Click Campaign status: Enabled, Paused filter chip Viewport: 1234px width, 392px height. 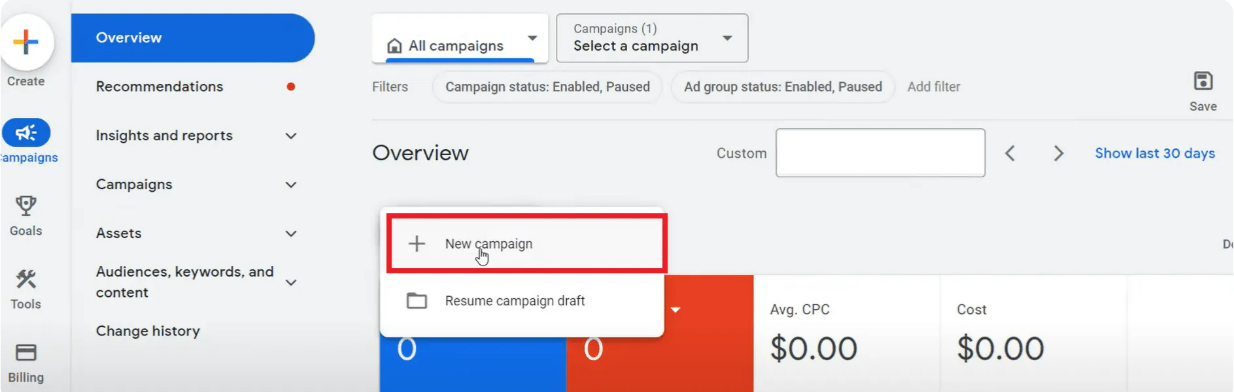547,87
